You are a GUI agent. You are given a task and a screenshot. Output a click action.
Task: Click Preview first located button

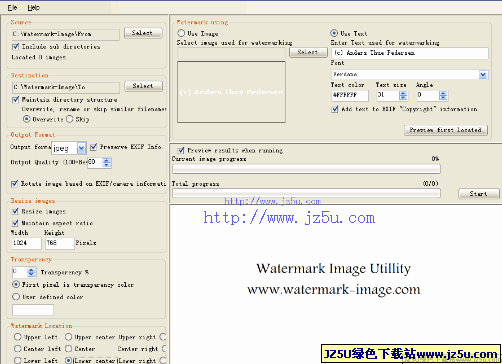[x=446, y=130]
